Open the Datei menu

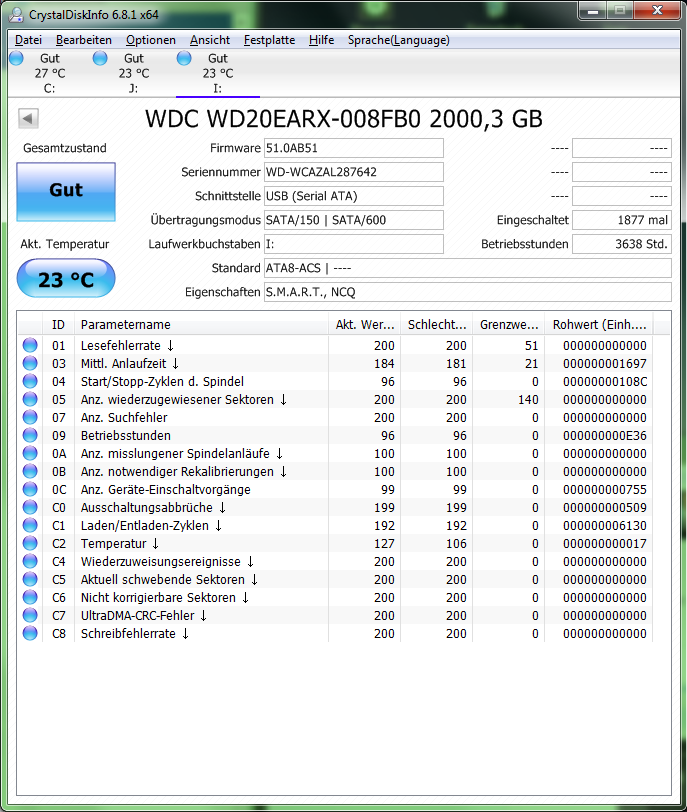(28, 40)
